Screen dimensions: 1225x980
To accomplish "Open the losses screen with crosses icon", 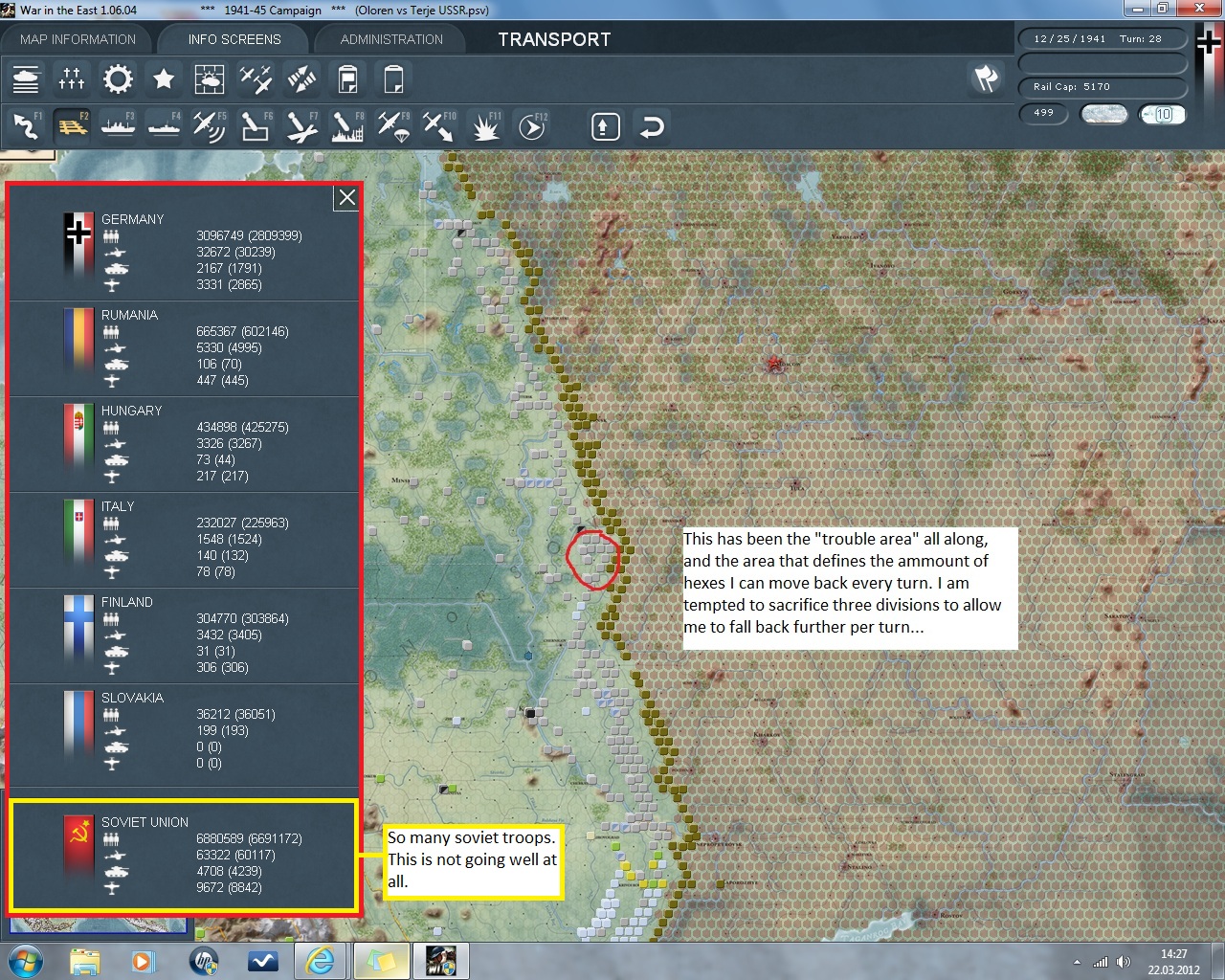I will (x=72, y=78).
